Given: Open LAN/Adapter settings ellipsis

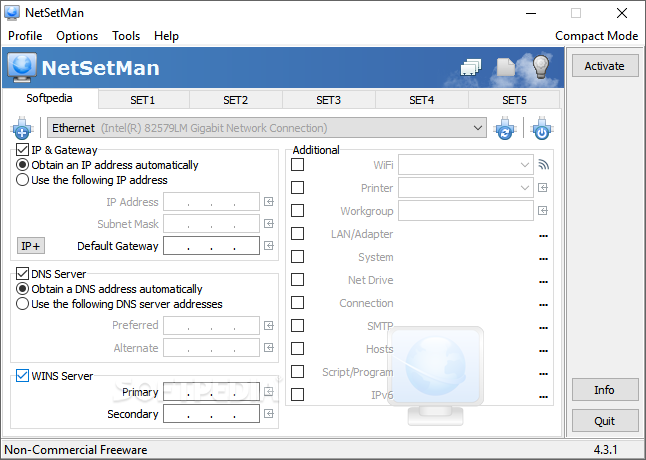Looking at the screenshot, I should (543, 236).
